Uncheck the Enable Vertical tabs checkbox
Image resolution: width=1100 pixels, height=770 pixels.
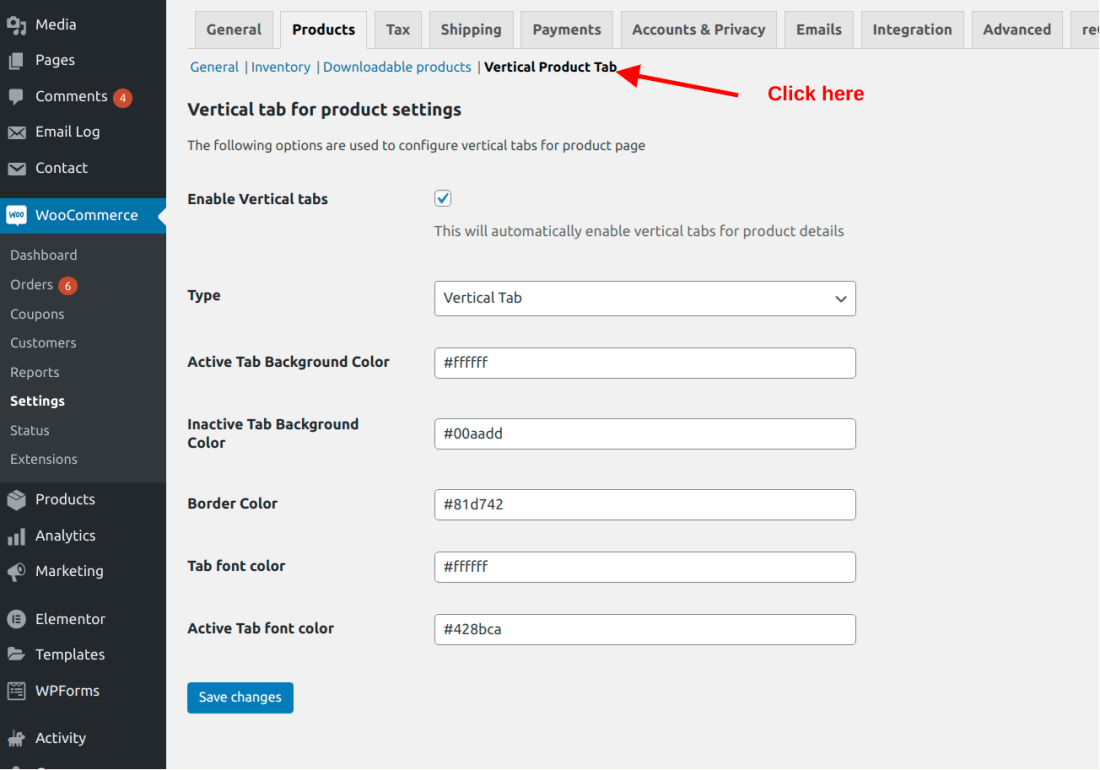(x=442, y=198)
